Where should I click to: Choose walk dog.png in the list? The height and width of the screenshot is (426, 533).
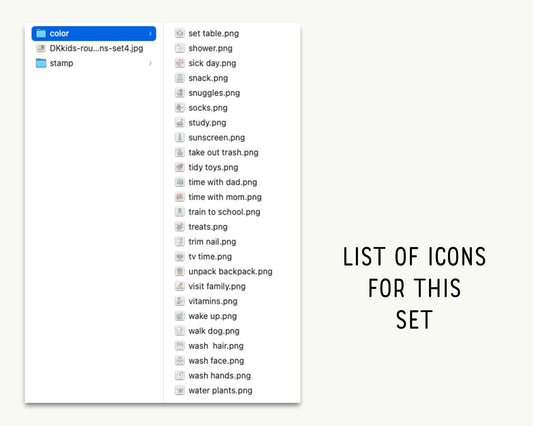pos(214,331)
